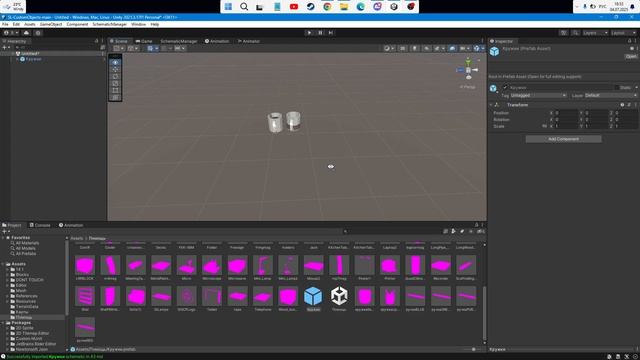640x360 pixels.
Task: Select the Resources folder in Assets tree
Action: 25,301
